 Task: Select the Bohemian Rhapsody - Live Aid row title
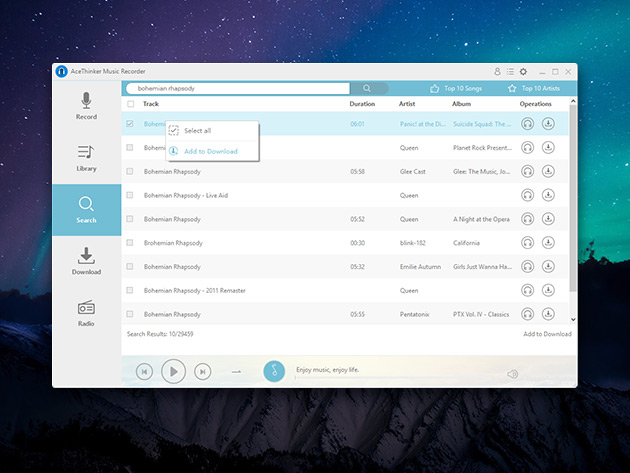point(186,195)
